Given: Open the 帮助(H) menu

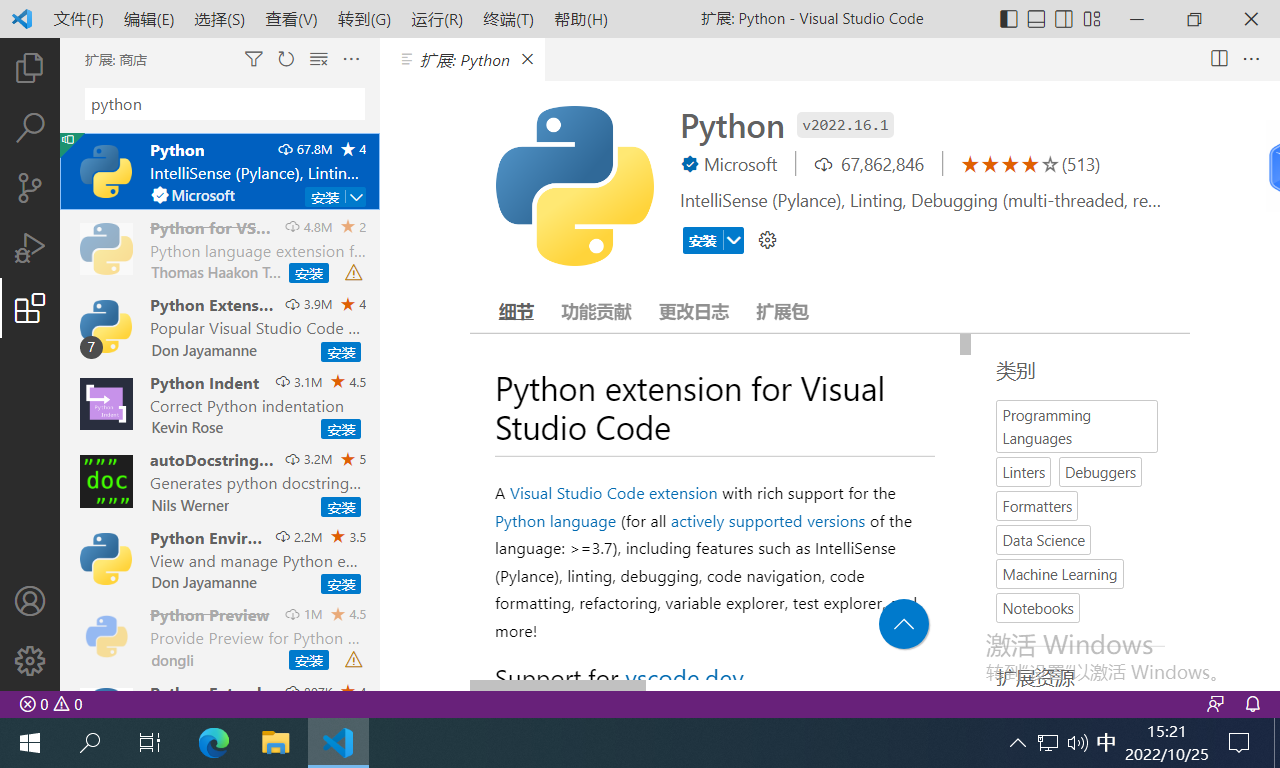Looking at the screenshot, I should click(x=580, y=19).
